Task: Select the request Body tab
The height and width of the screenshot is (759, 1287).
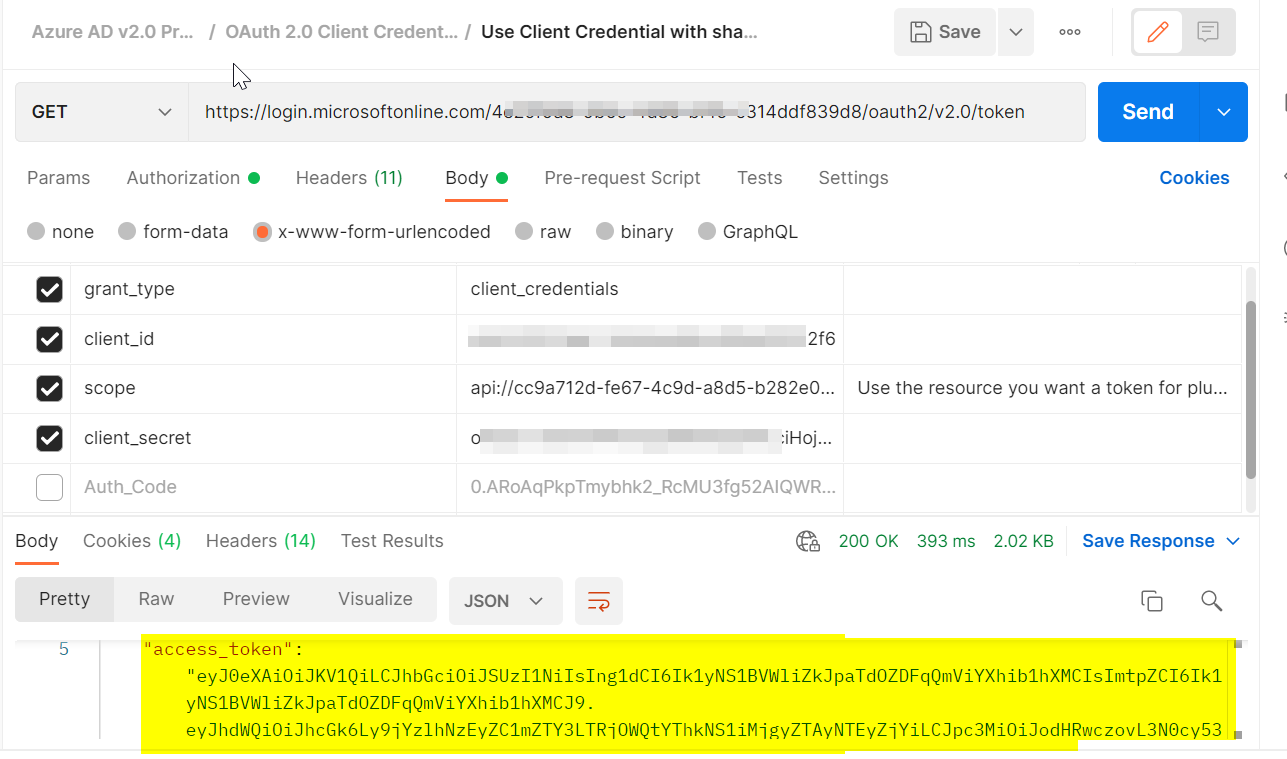Action: click(477, 178)
